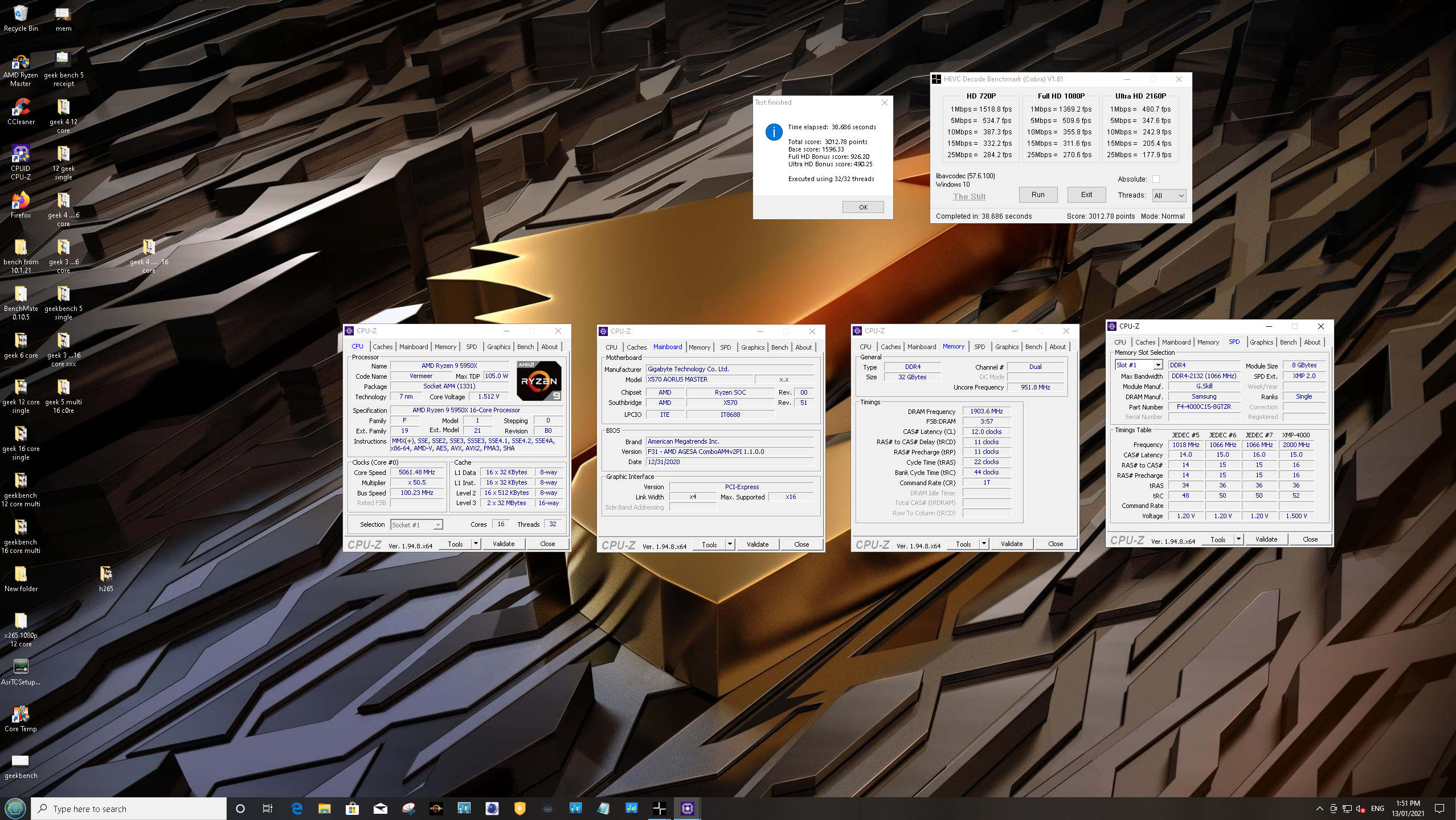Open the Slot #1 memory slot dropdown

(1138, 365)
